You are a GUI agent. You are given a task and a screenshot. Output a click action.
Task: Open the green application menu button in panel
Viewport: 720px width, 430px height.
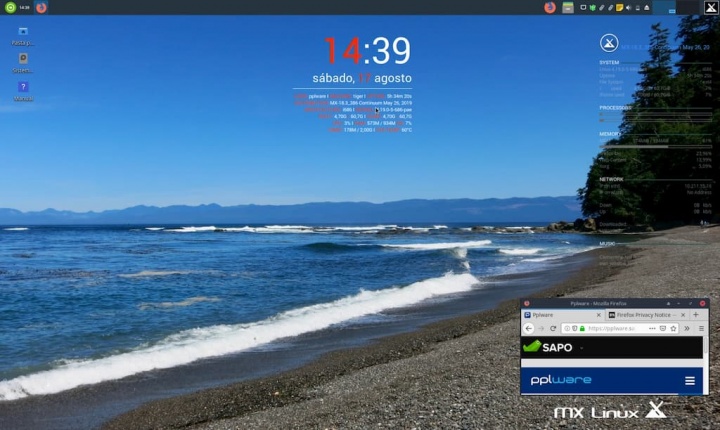(x=10, y=7)
